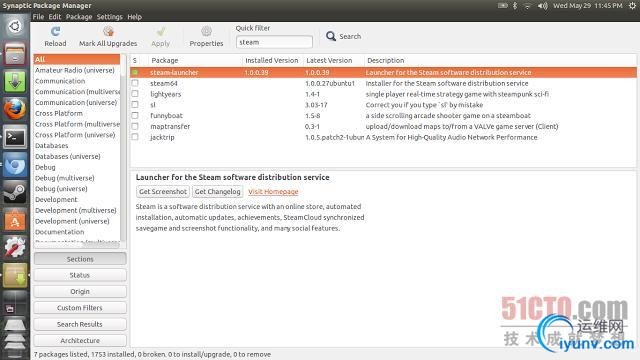Screen dimensions: 640x360
Task: Open Ubuntu Software Center launcher icon
Action: (x=15, y=220)
